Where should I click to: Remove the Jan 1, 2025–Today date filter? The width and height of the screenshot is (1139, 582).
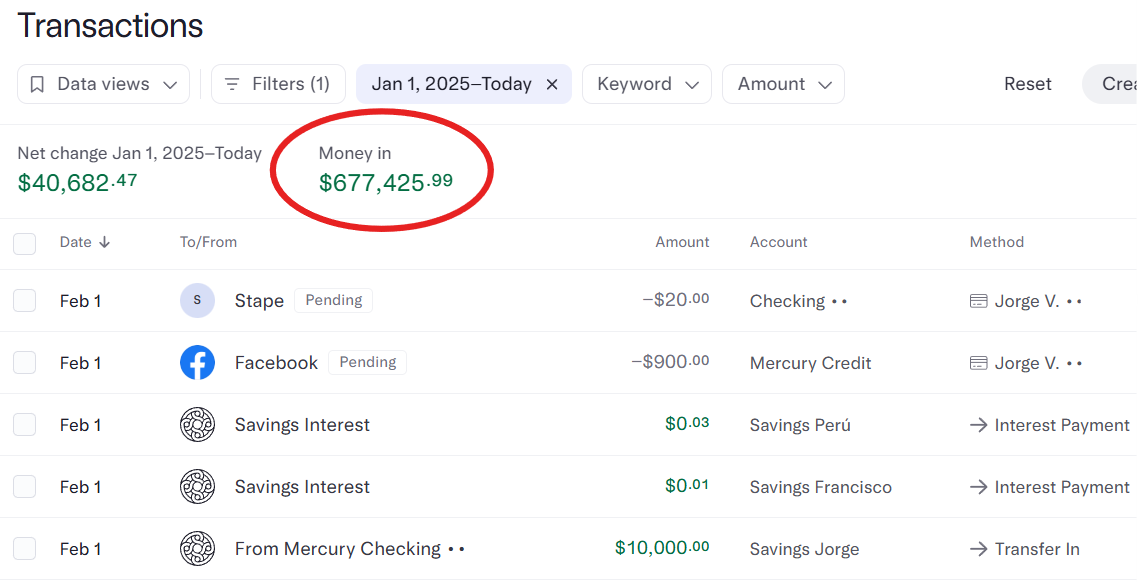point(552,85)
